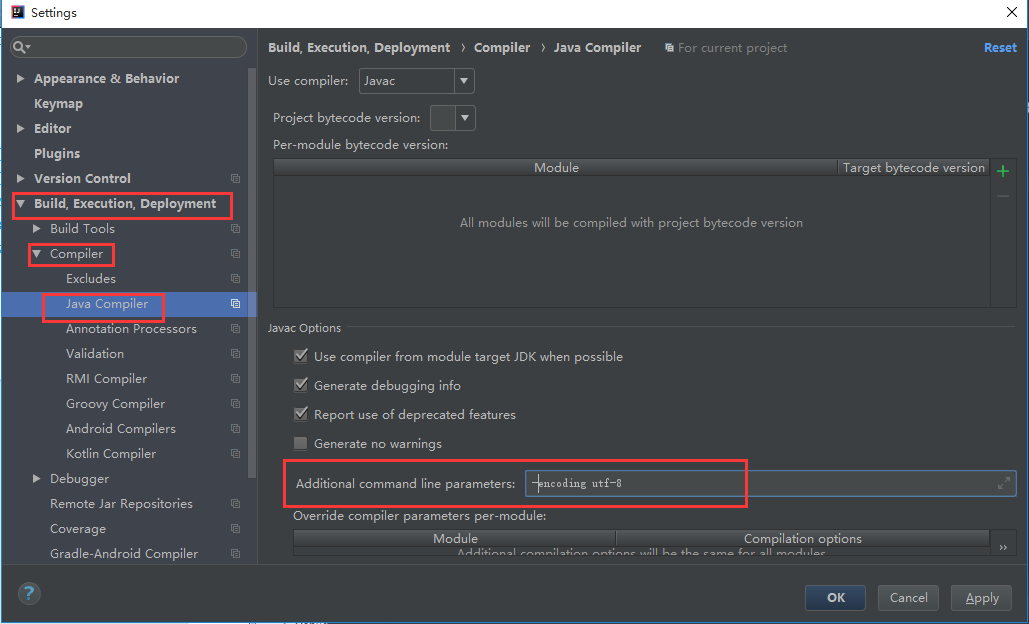Click the OK button
Viewport: 1029px width, 624px height.
pyautogui.click(x=835, y=597)
